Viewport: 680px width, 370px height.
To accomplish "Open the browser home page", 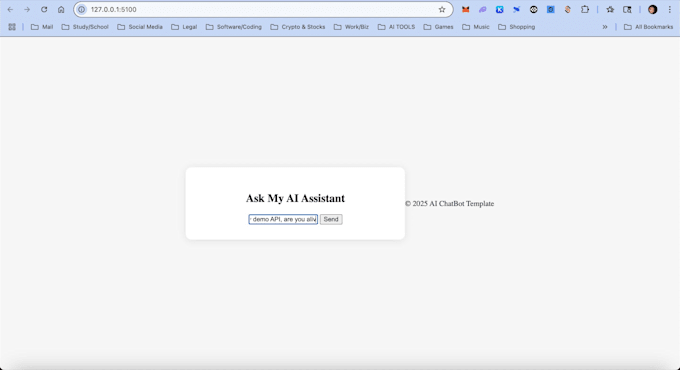I will click(61, 10).
